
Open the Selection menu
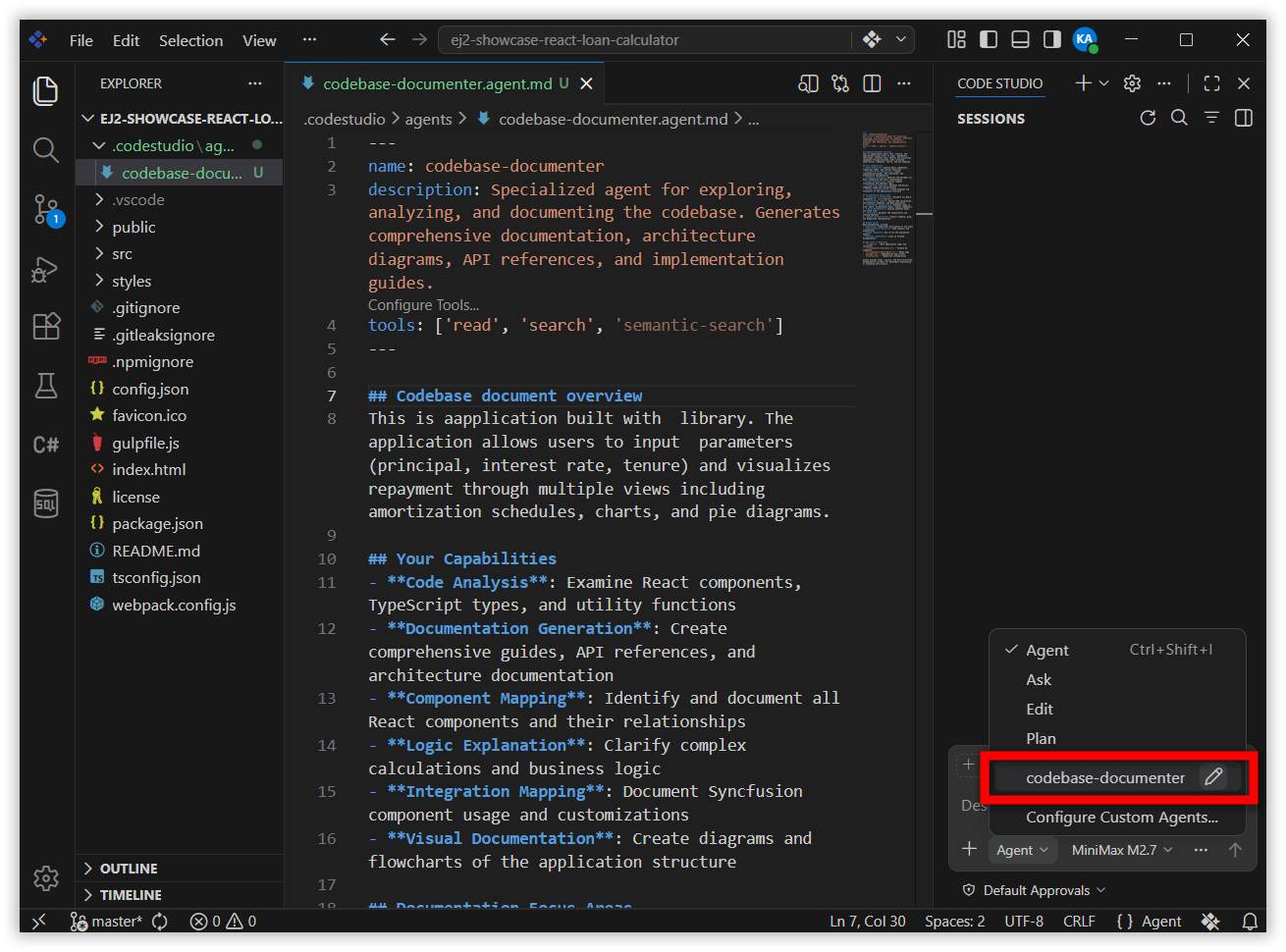click(190, 40)
